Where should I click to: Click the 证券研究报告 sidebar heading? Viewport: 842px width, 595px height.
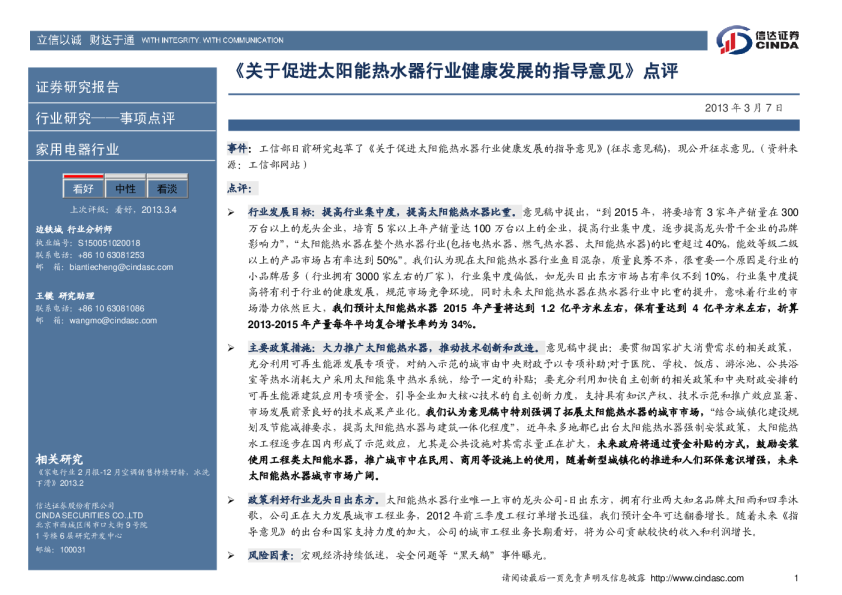tap(78, 87)
